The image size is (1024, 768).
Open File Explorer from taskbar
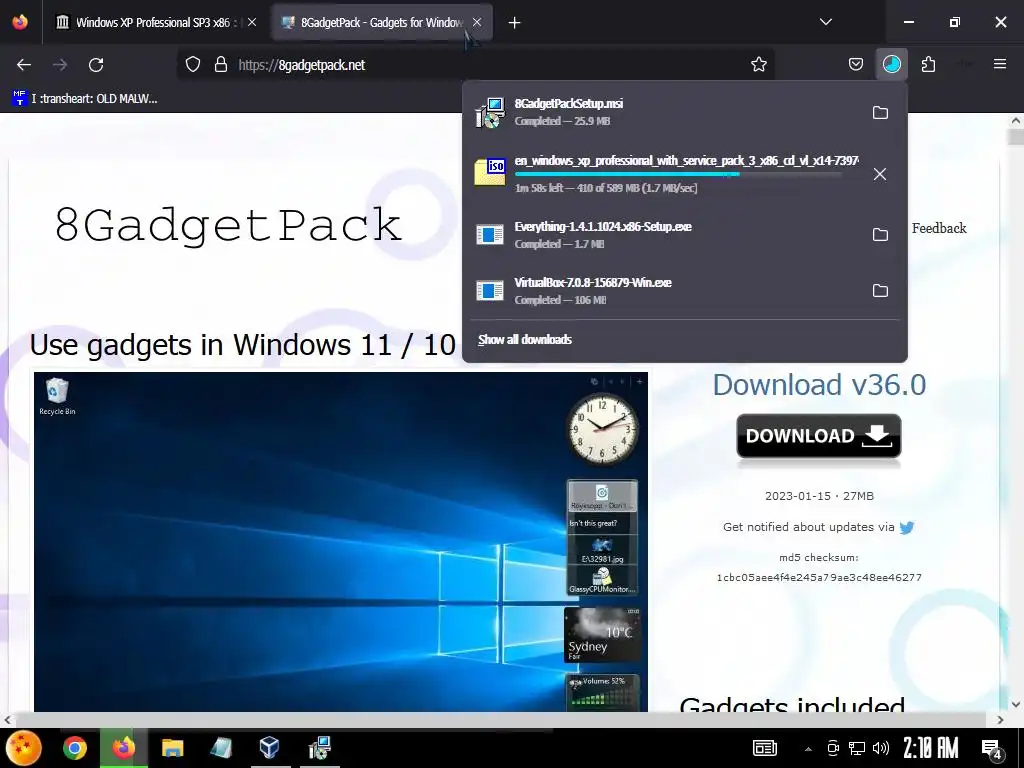pyautogui.click(x=172, y=748)
